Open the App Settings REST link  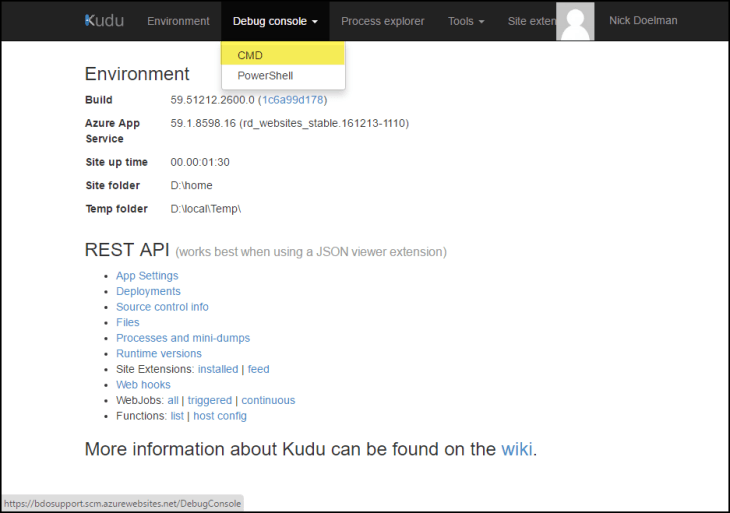[147, 276]
